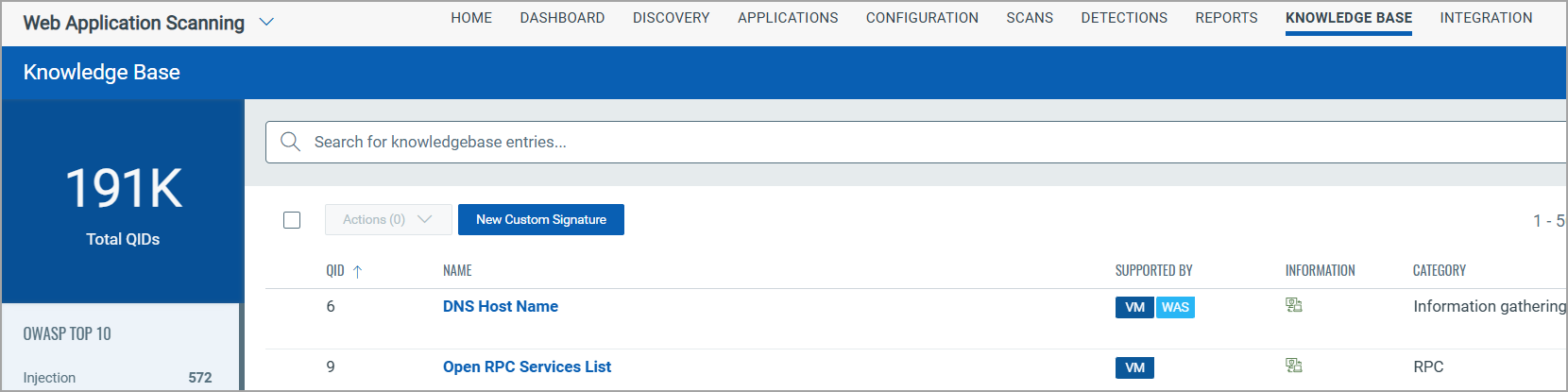Click the New Custom Signature button

(x=541, y=219)
